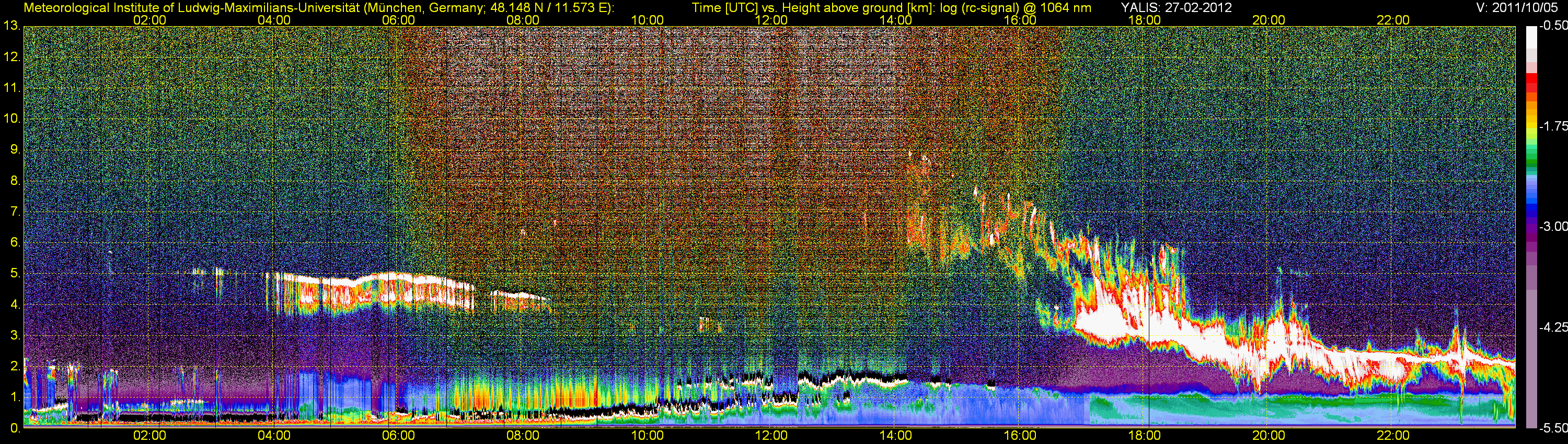Click '12:00' on the top time axis
Screen dimensions: 1568x444
click(x=771, y=20)
